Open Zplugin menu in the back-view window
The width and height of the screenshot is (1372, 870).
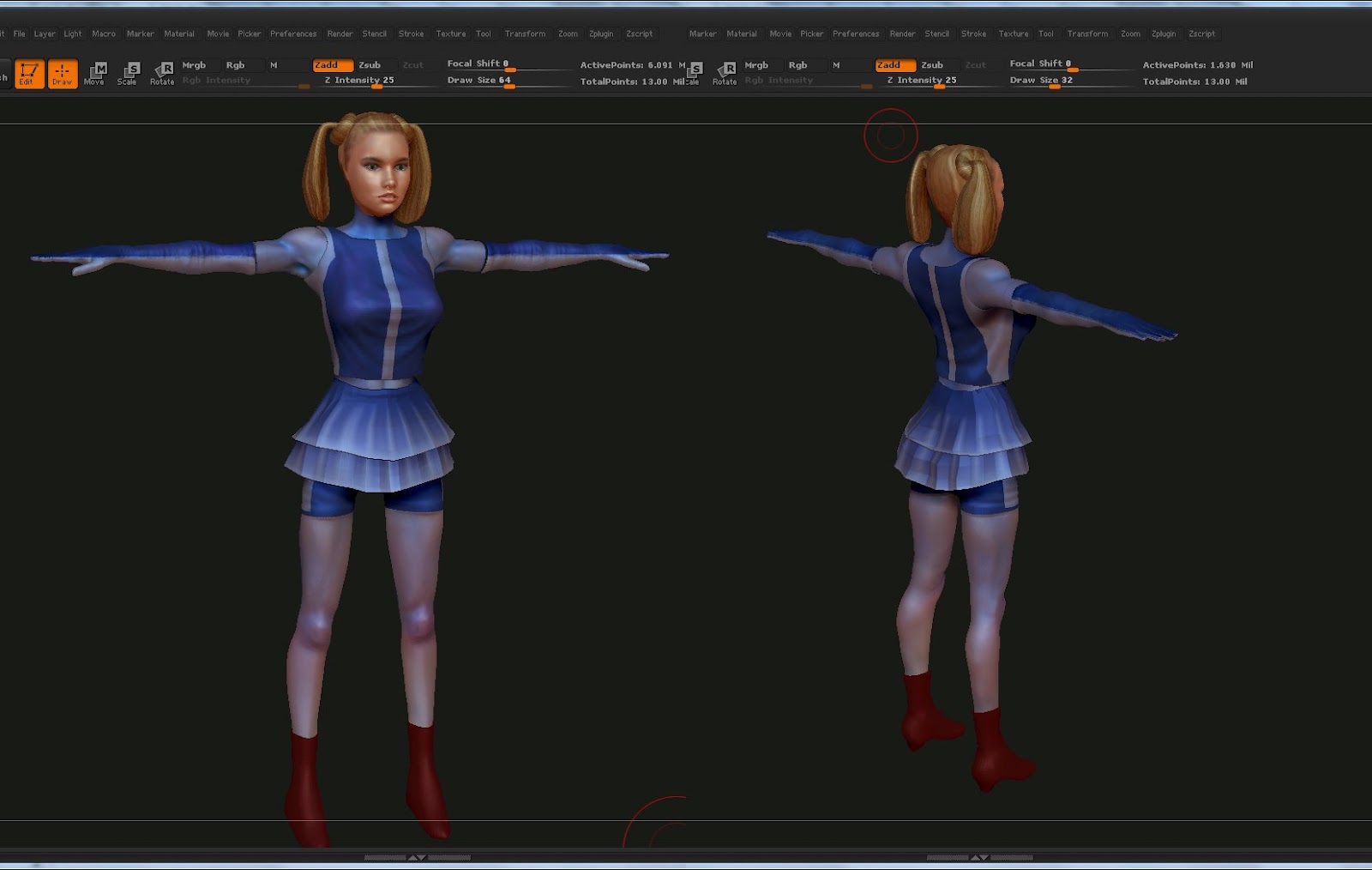click(1164, 34)
